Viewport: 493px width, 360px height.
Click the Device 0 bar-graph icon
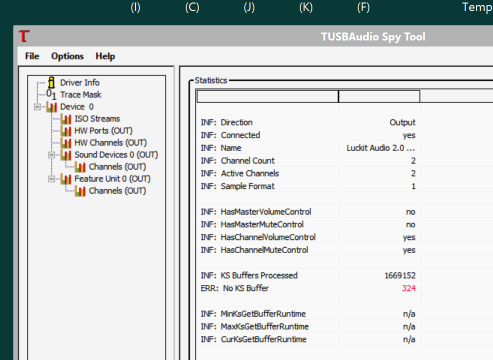tap(52, 107)
